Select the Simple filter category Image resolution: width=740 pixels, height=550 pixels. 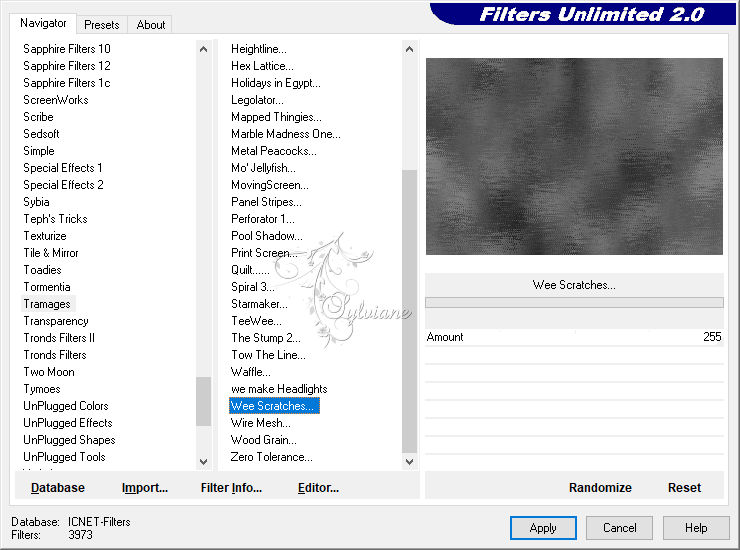[39, 151]
